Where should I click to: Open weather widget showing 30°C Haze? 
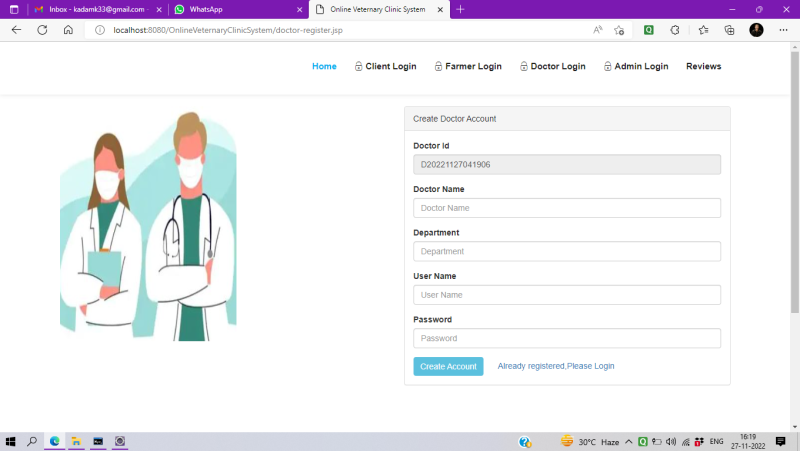click(590, 442)
